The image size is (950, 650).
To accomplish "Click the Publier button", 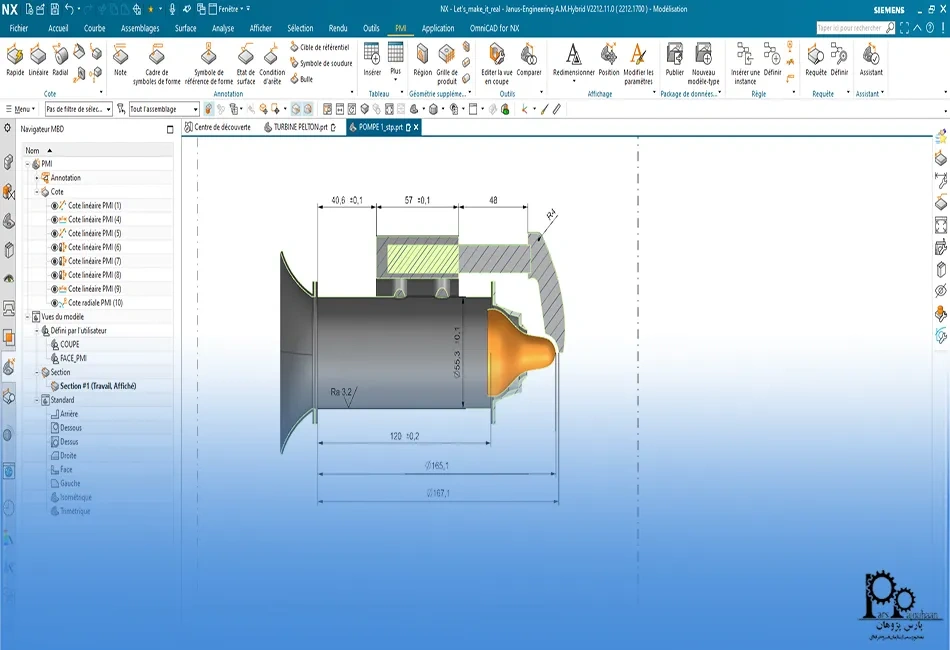I will 674,58.
